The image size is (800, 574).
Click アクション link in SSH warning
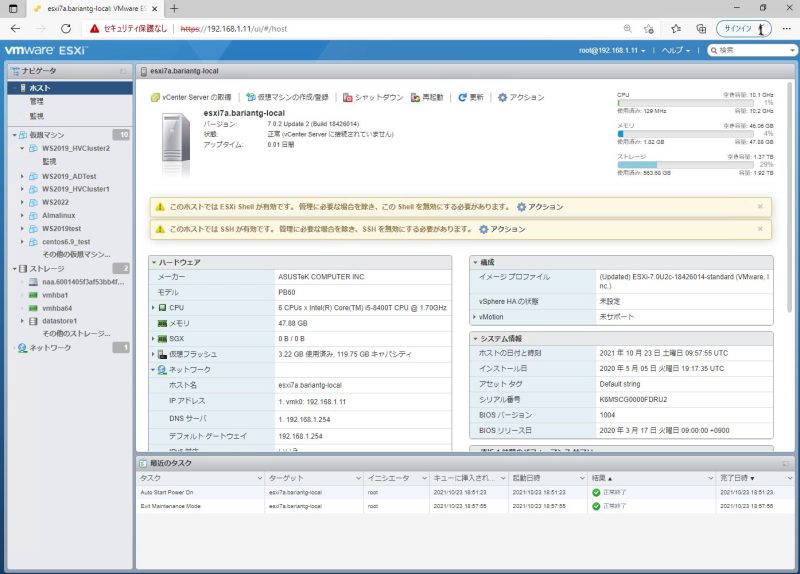coord(502,229)
